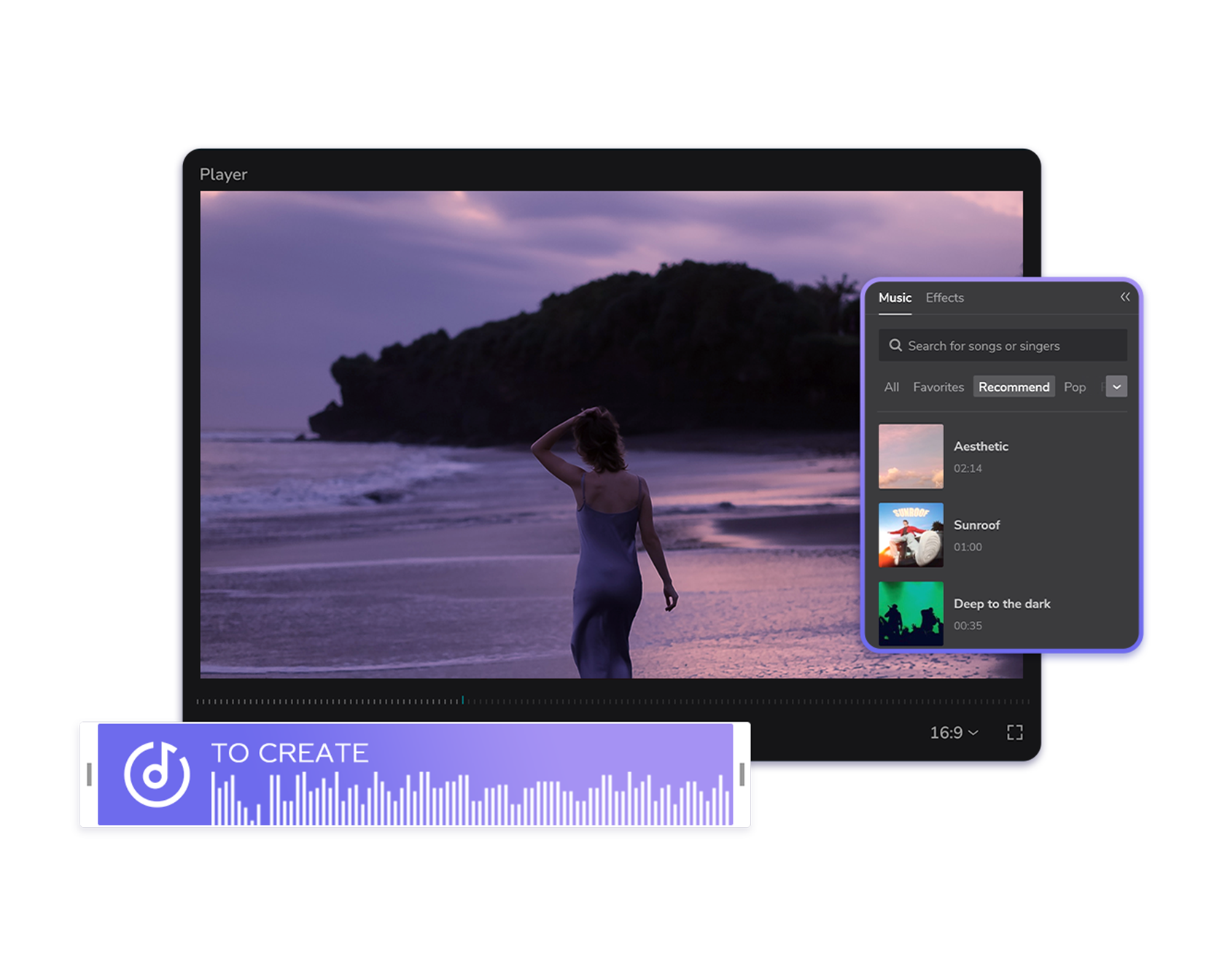1225x980 pixels.
Task: Click the fullscreen expand icon below the player
Action: pyautogui.click(x=1014, y=733)
